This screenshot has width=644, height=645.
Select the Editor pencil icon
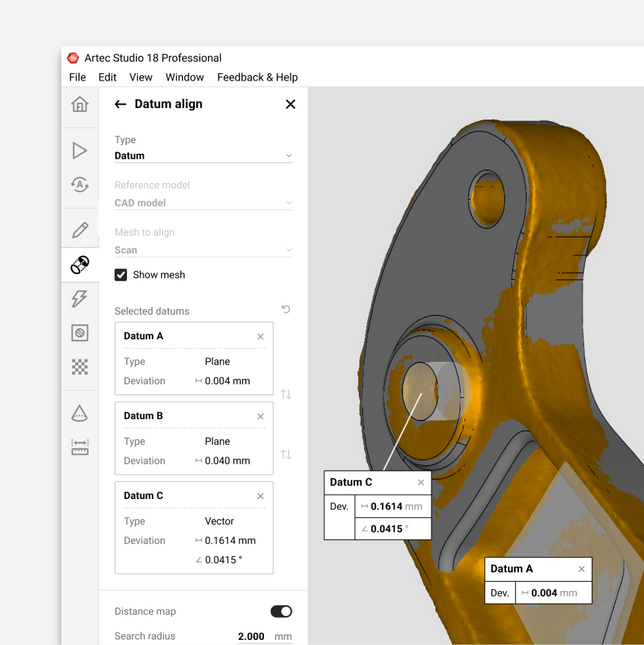[x=80, y=230]
